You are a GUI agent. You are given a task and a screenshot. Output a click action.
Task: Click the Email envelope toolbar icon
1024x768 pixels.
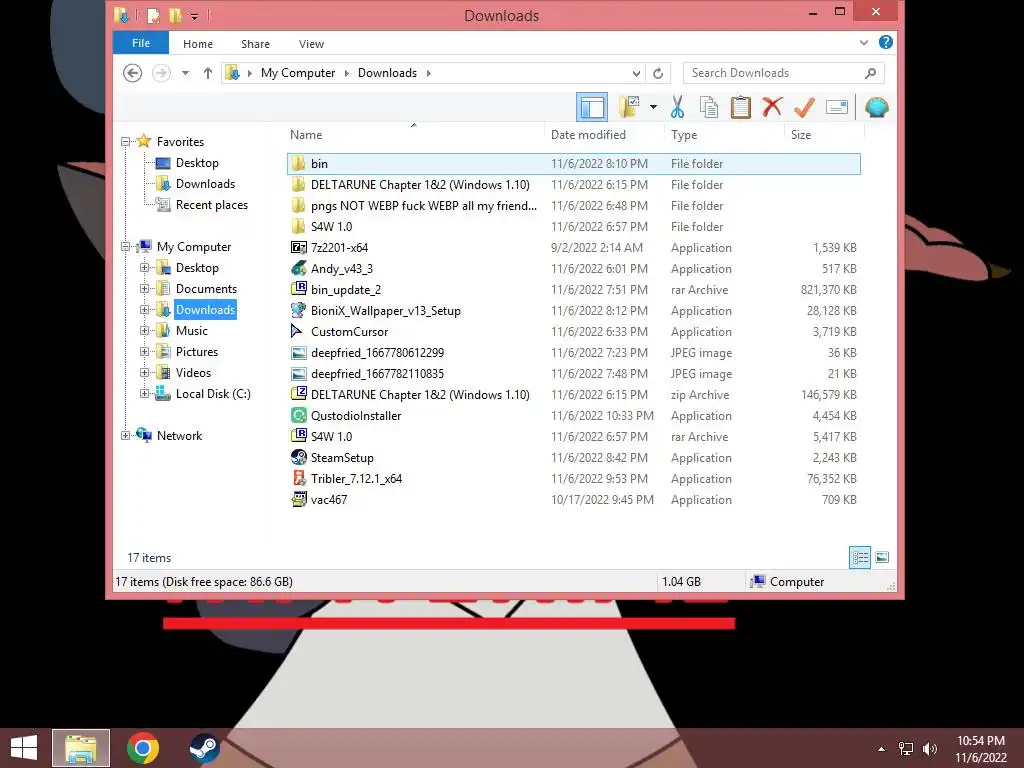pyautogui.click(x=837, y=107)
